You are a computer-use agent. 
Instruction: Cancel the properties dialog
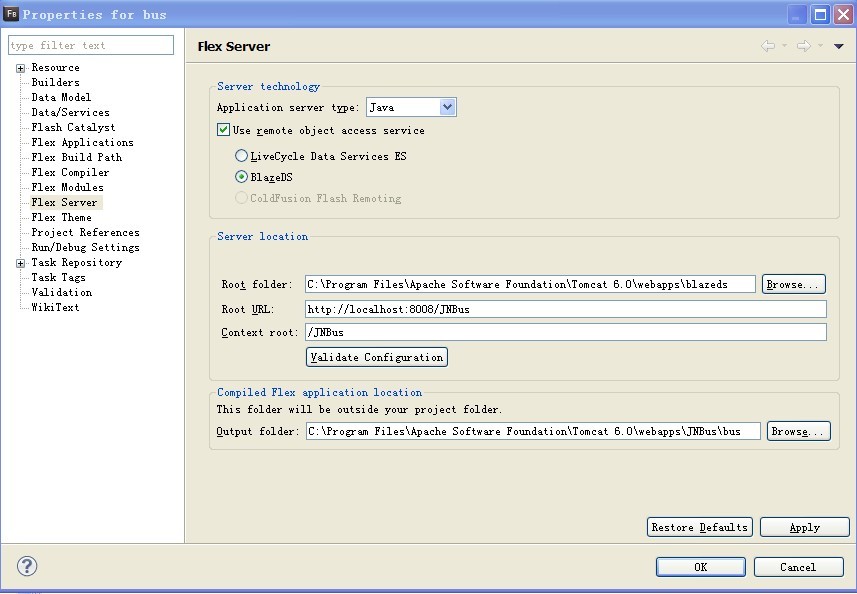coord(799,567)
